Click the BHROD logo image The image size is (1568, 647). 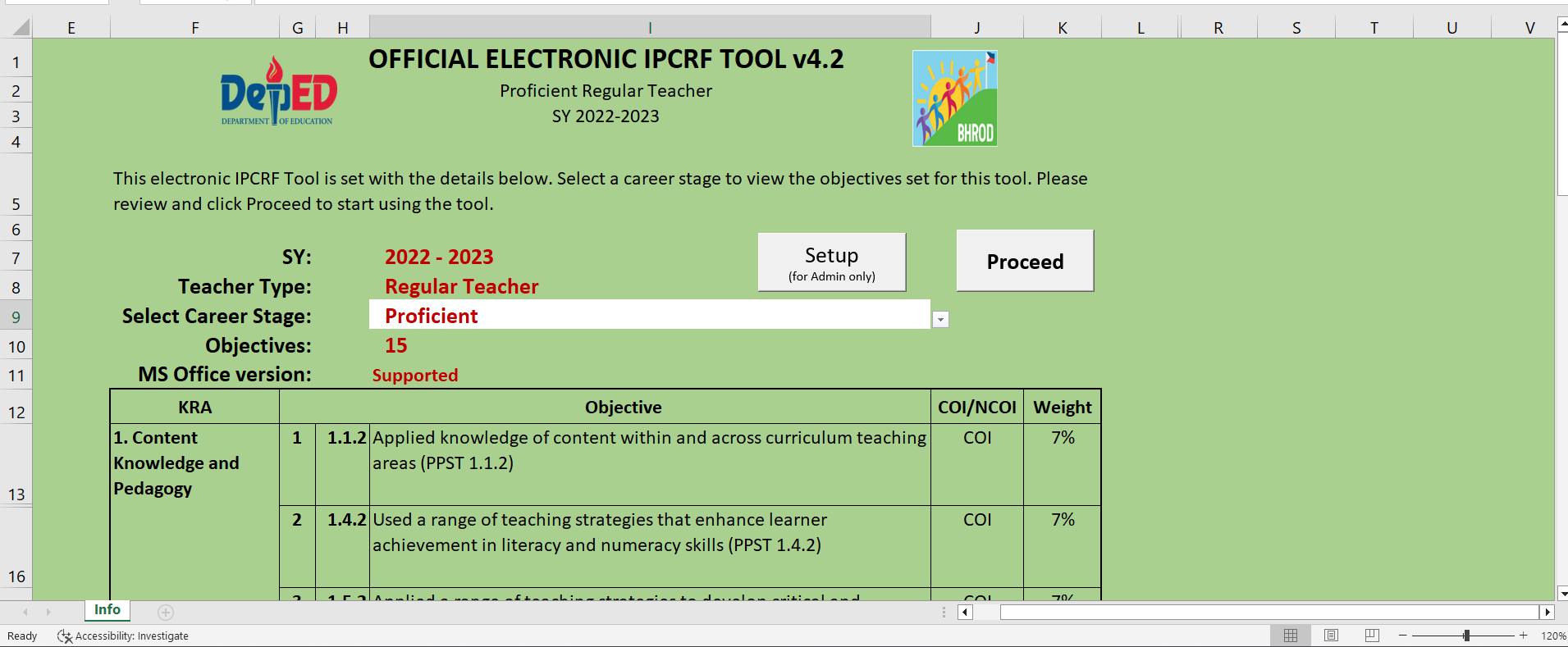tap(955, 98)
